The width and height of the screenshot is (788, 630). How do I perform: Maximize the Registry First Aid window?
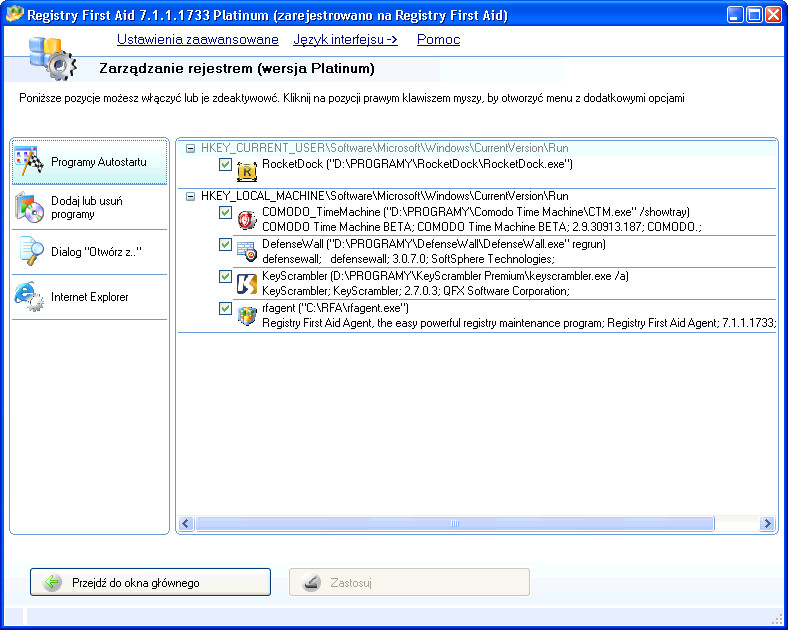click(754, 15)
